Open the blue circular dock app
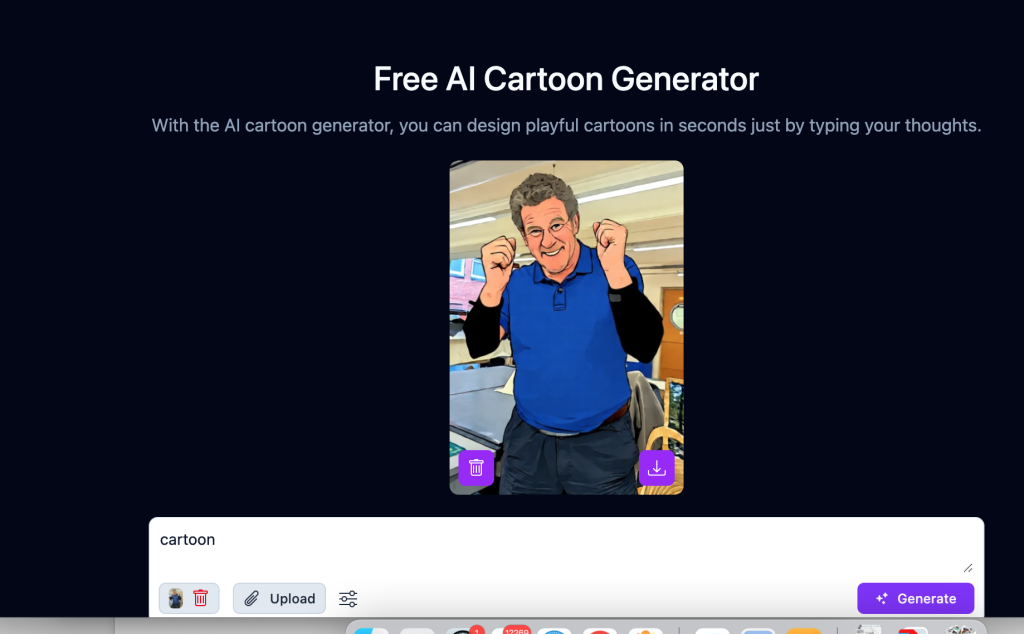This screenshot has width=1024, height=634. [554, 631]
